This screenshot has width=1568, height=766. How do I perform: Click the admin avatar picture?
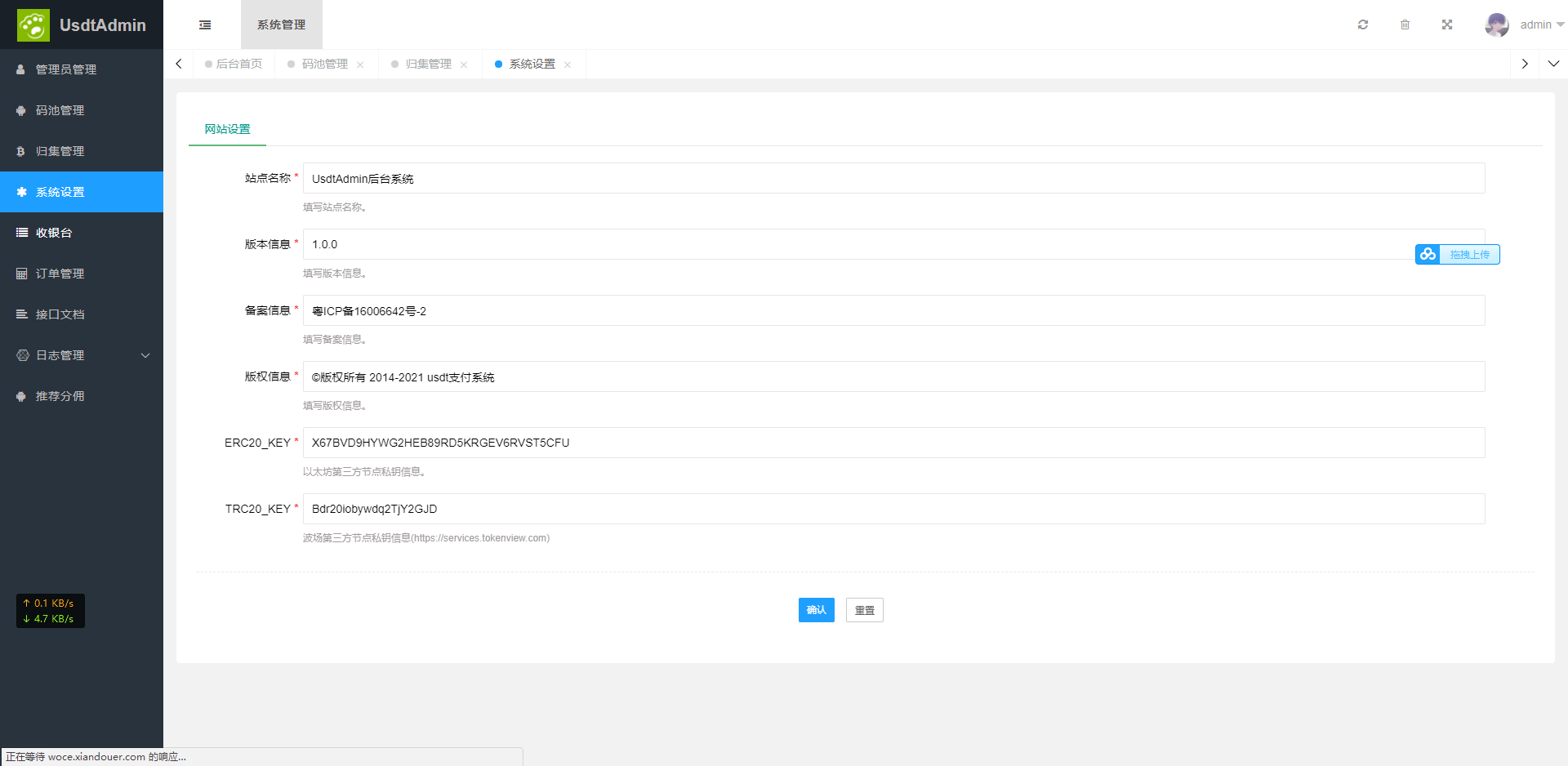click(1497, 24)
